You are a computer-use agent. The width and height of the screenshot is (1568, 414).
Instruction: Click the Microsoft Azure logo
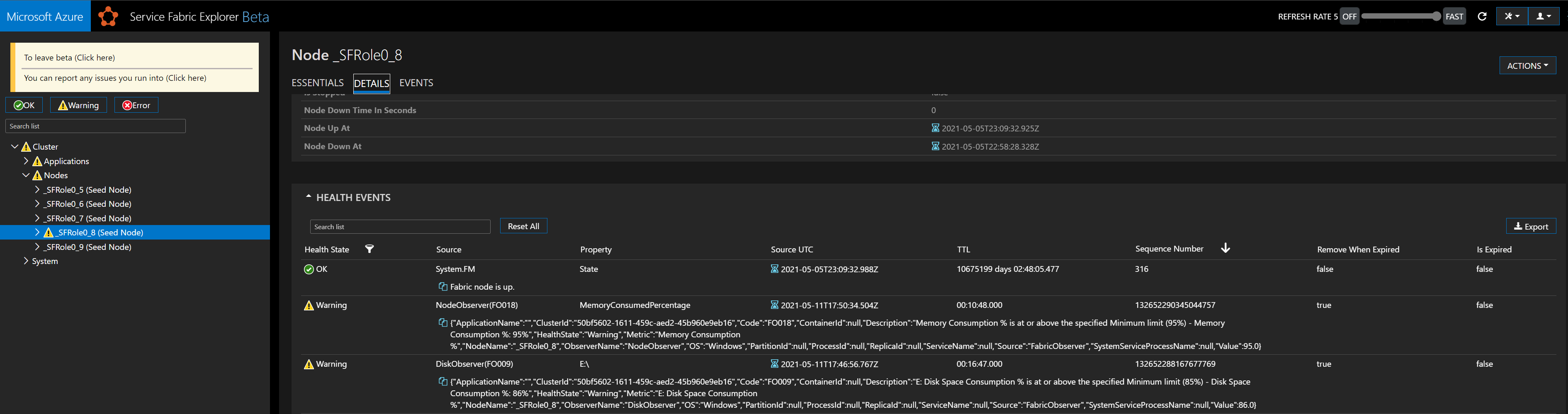click(x=45, y=17)
